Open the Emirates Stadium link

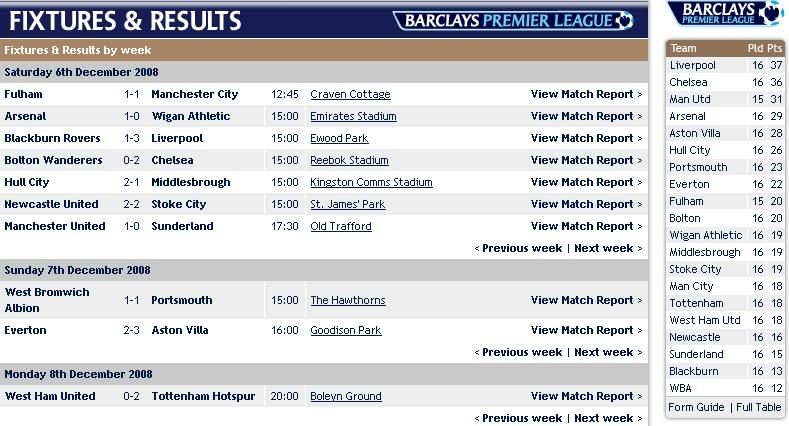(x=353, y=117)
